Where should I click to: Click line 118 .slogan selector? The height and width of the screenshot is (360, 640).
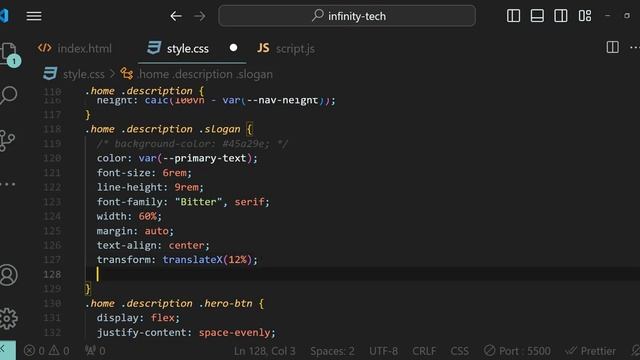pos(220,129)
